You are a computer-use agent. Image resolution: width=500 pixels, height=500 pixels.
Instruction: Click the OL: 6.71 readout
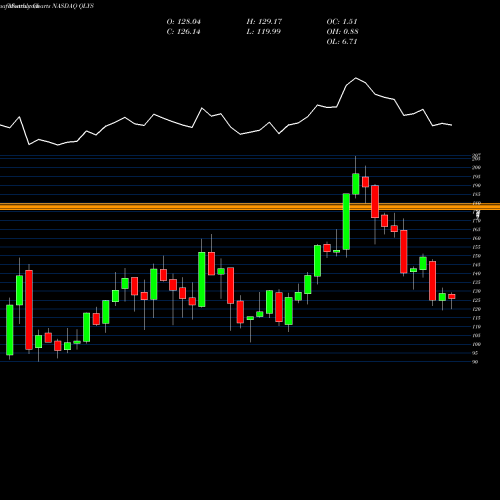point(342,42)
